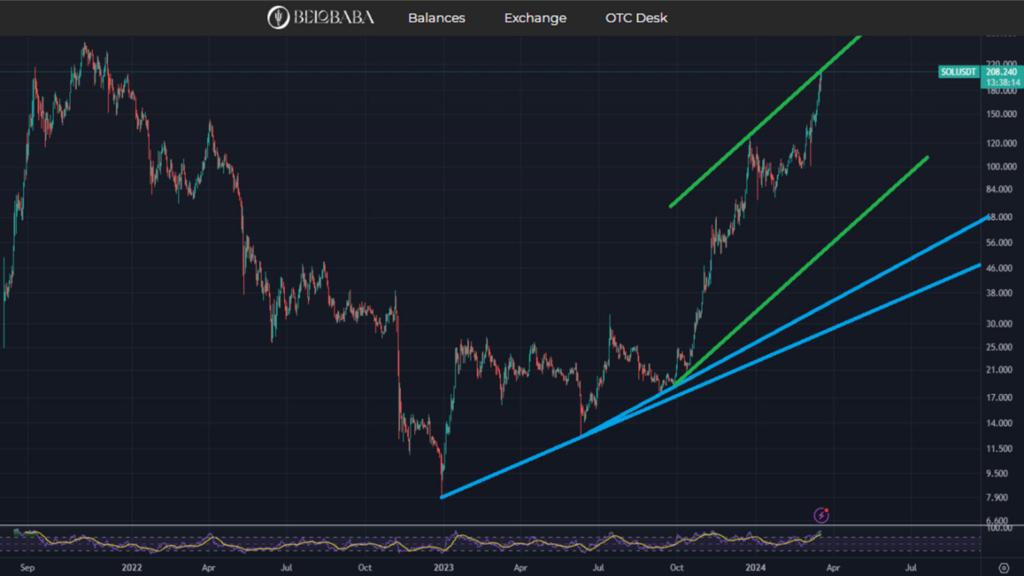Image resolution: width=1024 pixels, height=576 pixels.
Task: Click the Belobaba logo icon
Action: [278, 17]
